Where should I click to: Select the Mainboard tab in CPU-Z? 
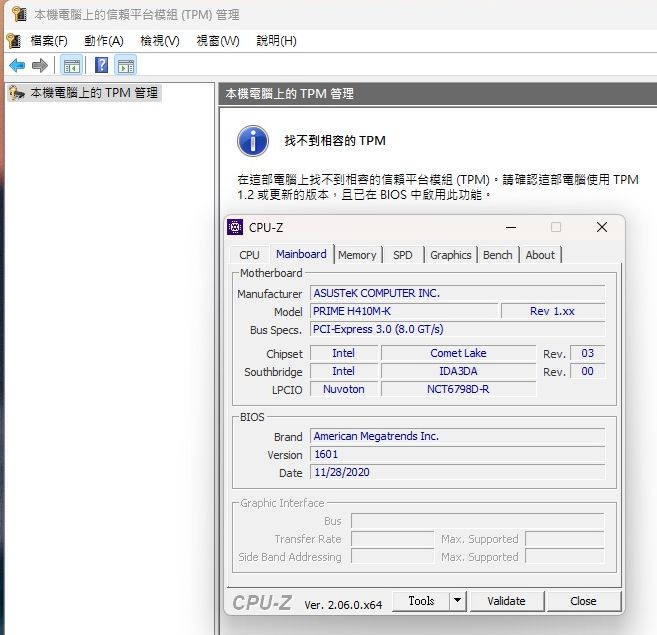(301, 254)
